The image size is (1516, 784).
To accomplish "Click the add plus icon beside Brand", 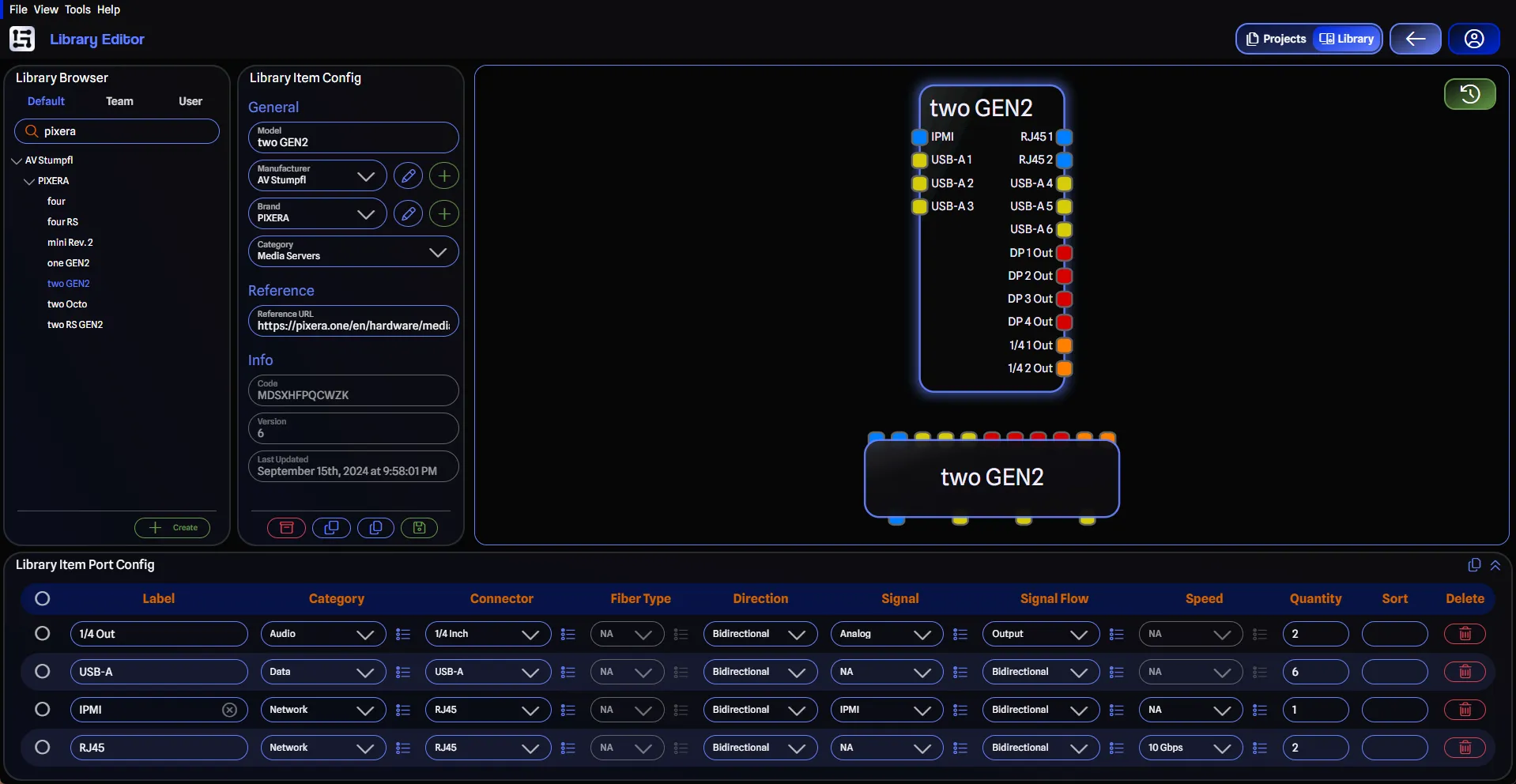I will pyautogui.click(x=444, y=213).
